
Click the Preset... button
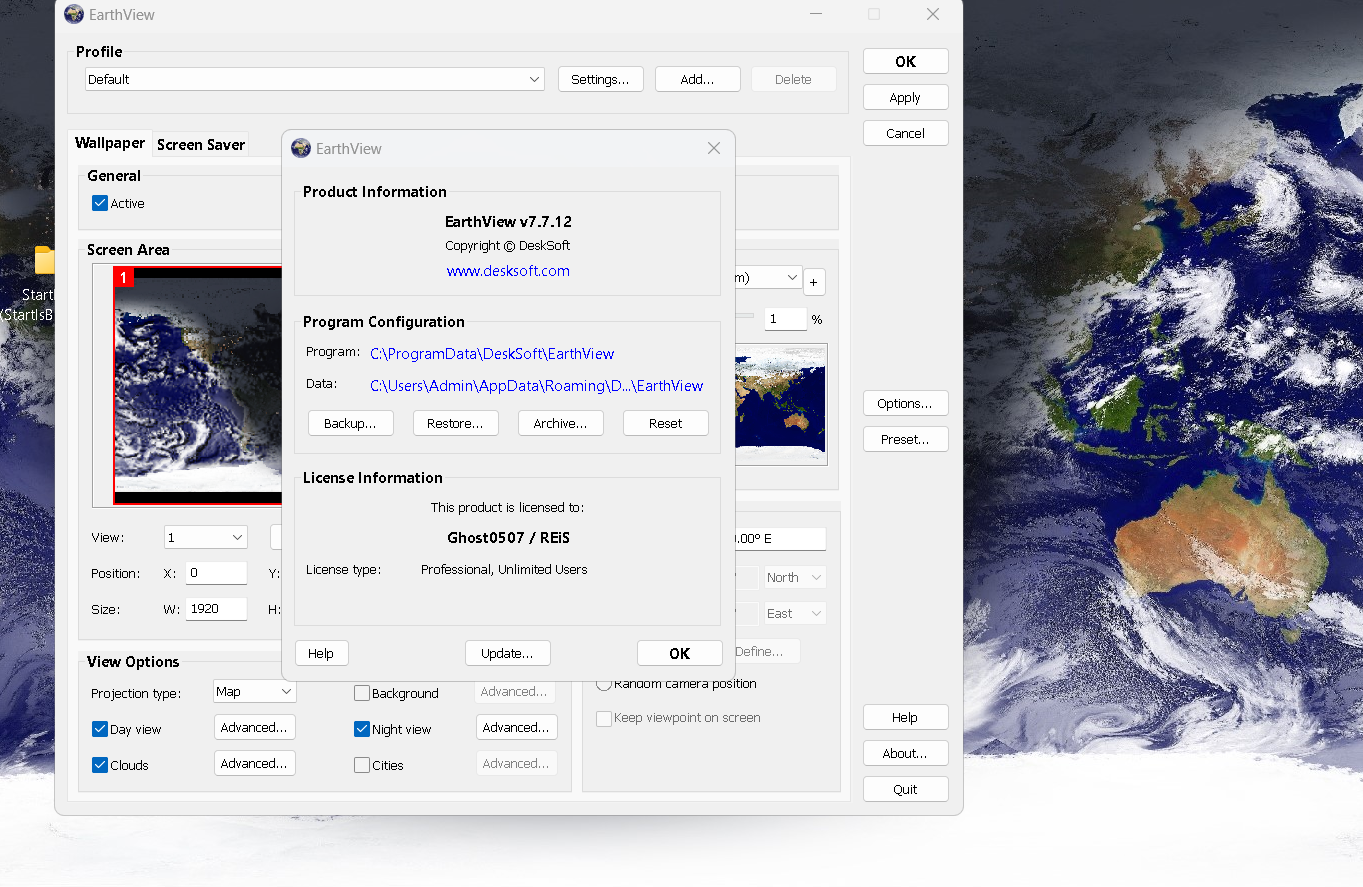(x=905, y=439)
